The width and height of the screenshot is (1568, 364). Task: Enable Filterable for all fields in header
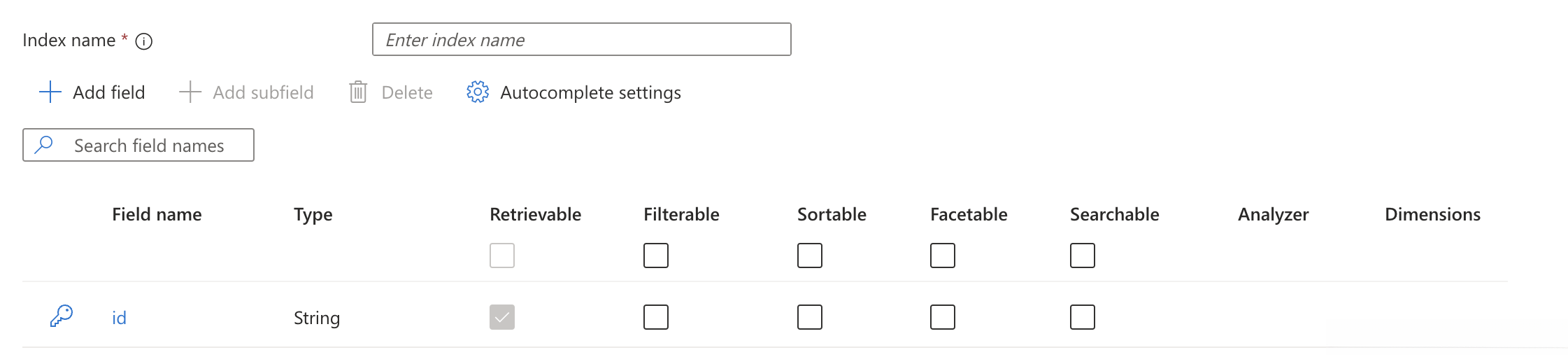pyautogui.click(x=656, y=255)
